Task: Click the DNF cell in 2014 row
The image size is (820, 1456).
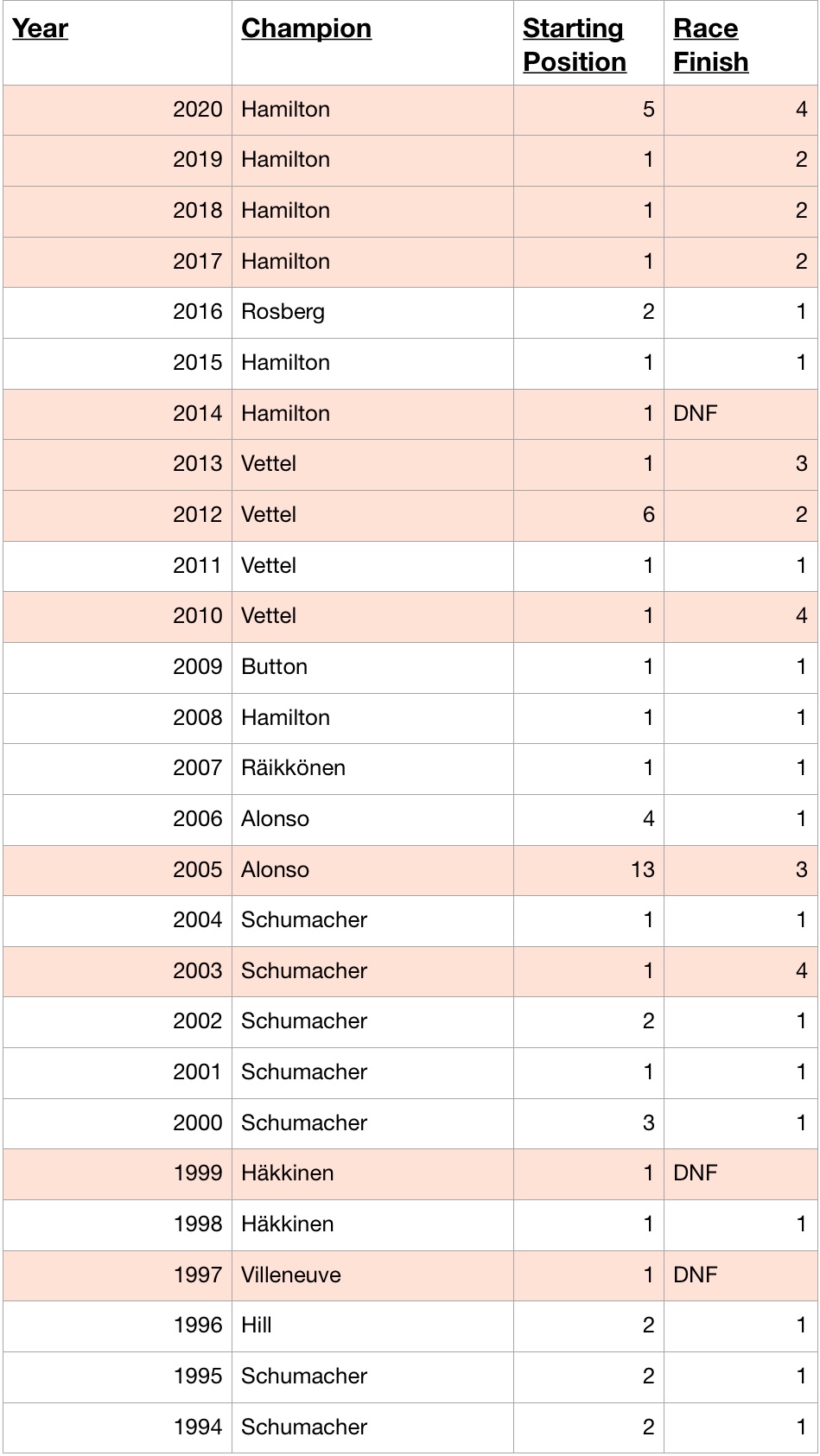Action: tap(696, 414)
